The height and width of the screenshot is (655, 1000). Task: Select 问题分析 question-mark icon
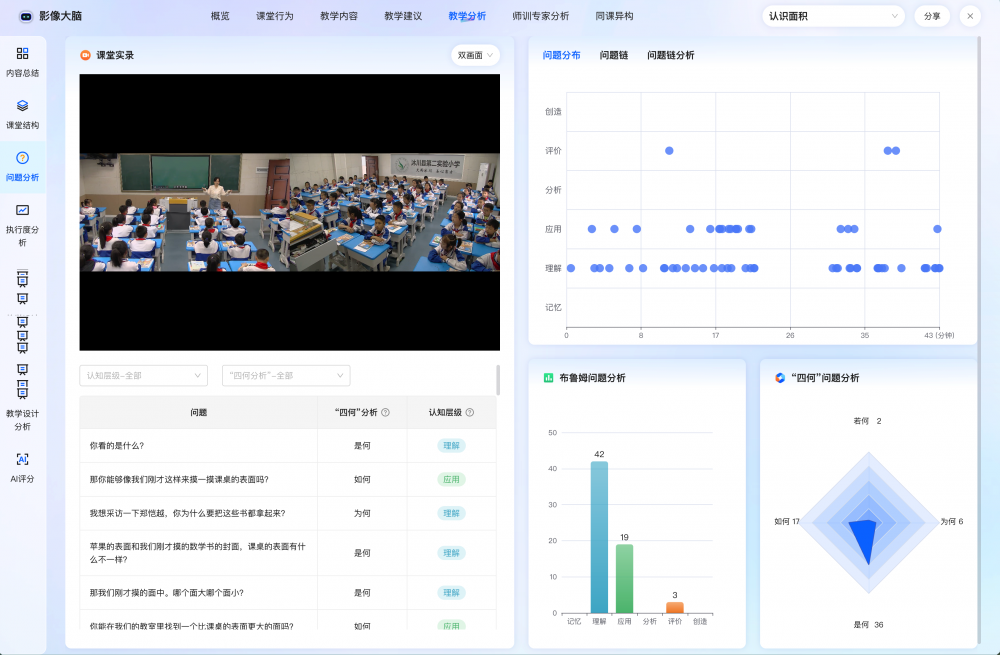[x=22, y=158]
